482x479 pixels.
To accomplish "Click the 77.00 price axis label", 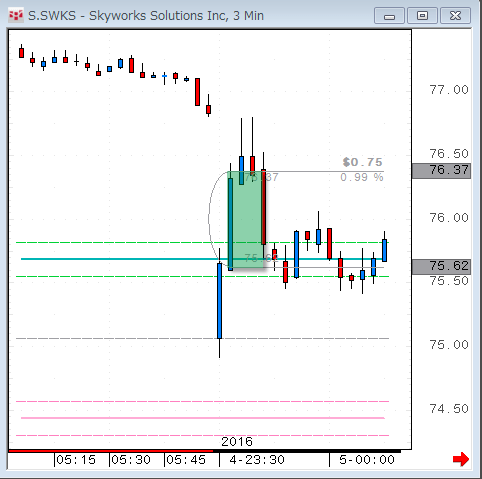I will click(449, 90).
